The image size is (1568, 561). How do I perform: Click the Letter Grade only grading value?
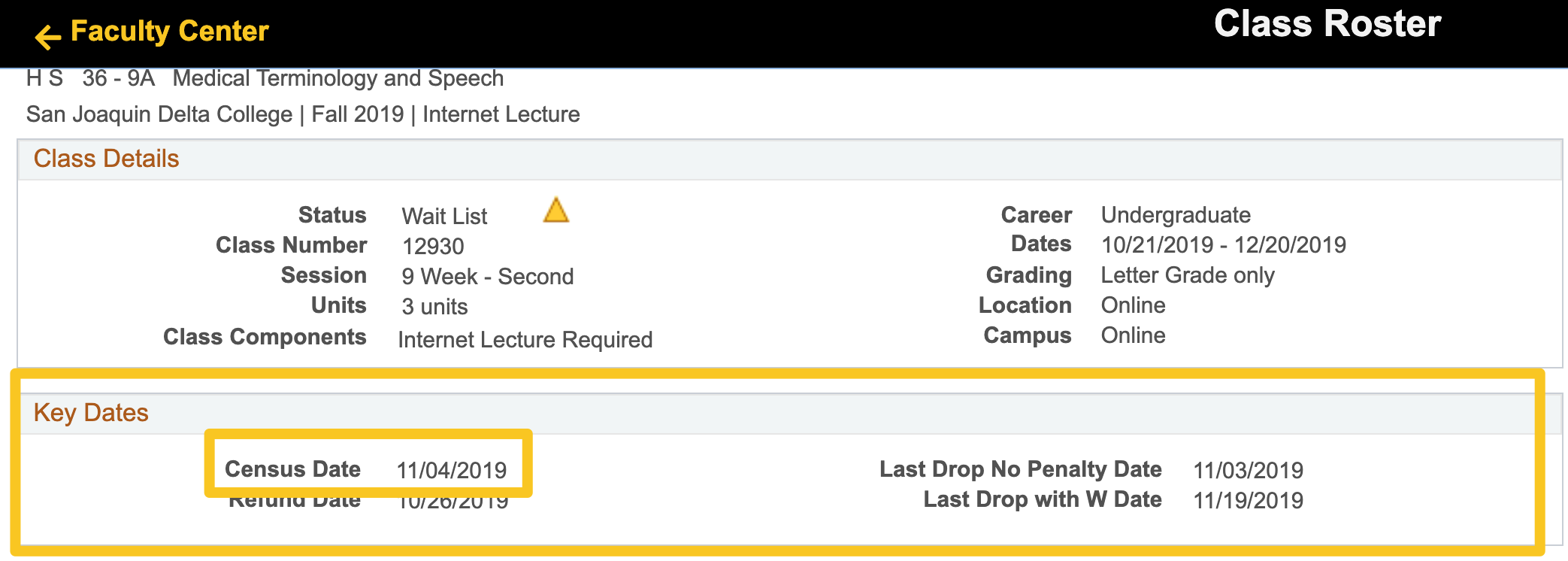click(1187, 275)
